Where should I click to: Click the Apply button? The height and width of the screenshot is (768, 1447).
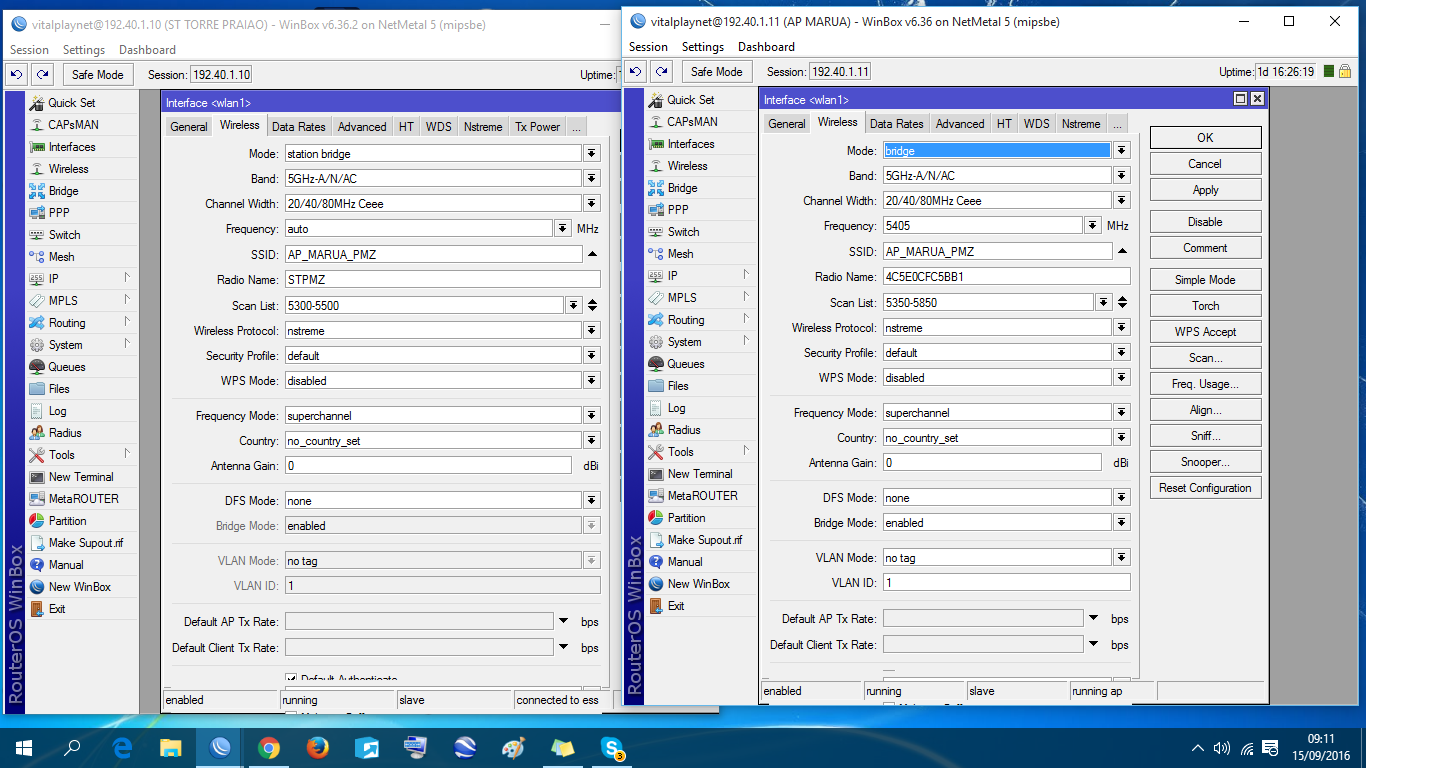pyautogui.click(x=1205, y=190)
